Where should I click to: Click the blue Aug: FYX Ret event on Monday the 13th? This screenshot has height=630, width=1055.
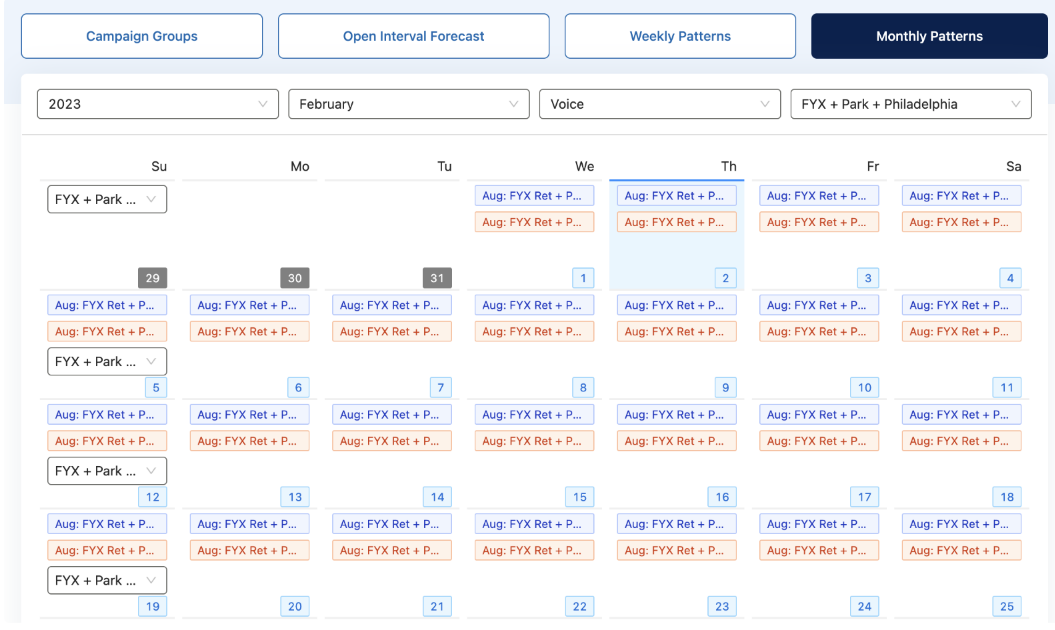click(249, 523)
